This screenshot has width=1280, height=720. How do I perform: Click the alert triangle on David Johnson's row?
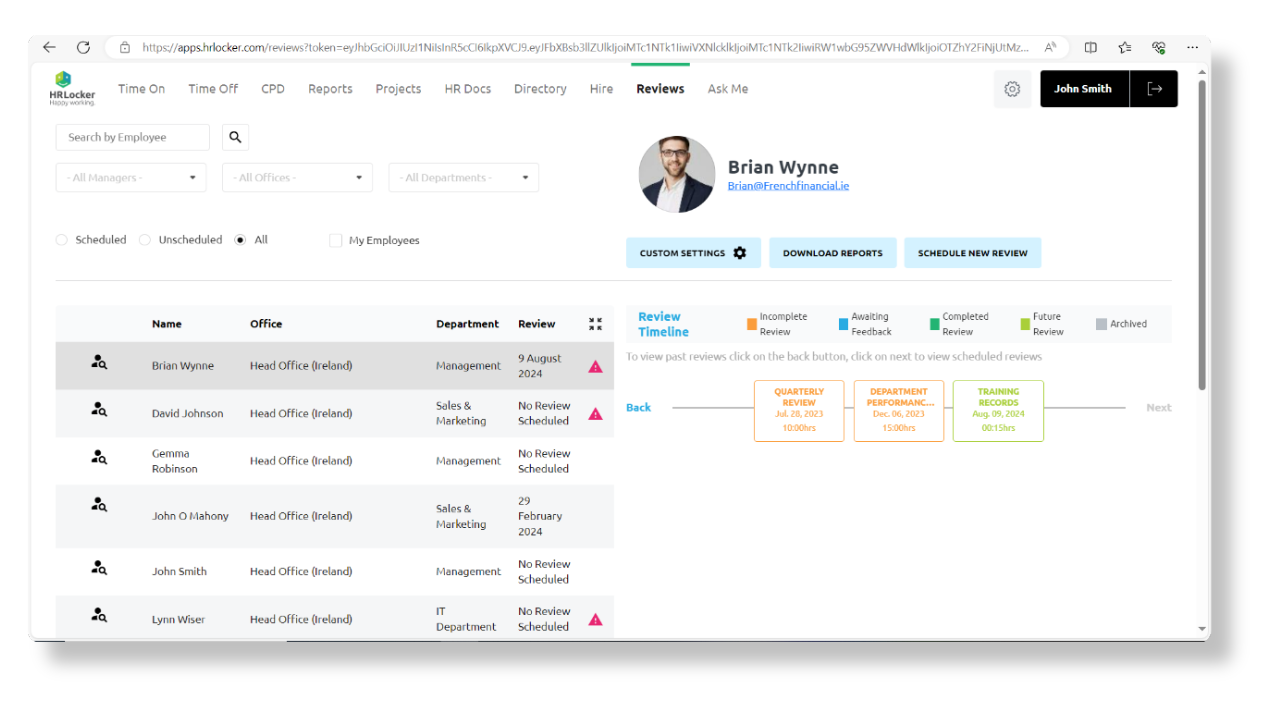click(595, 413)
